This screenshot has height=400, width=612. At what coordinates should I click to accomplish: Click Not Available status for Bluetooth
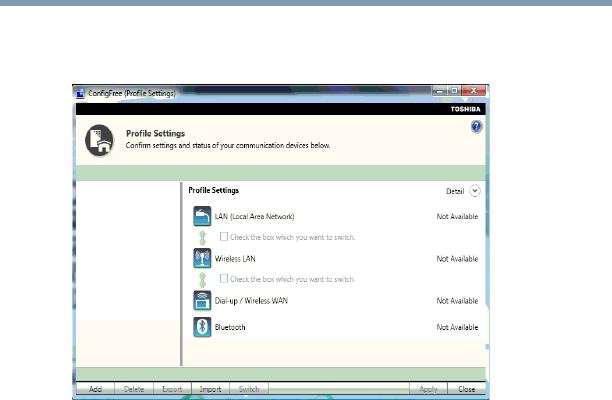click(x=457, y=327)
